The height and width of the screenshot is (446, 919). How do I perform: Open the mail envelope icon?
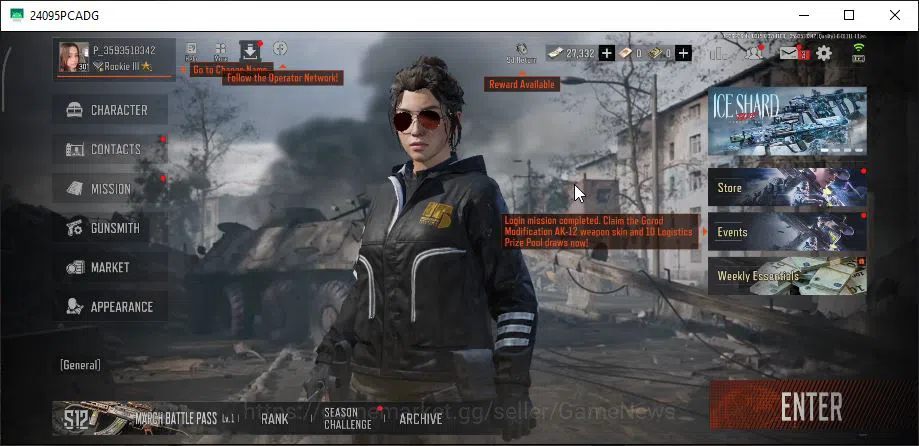pos(790,53)
